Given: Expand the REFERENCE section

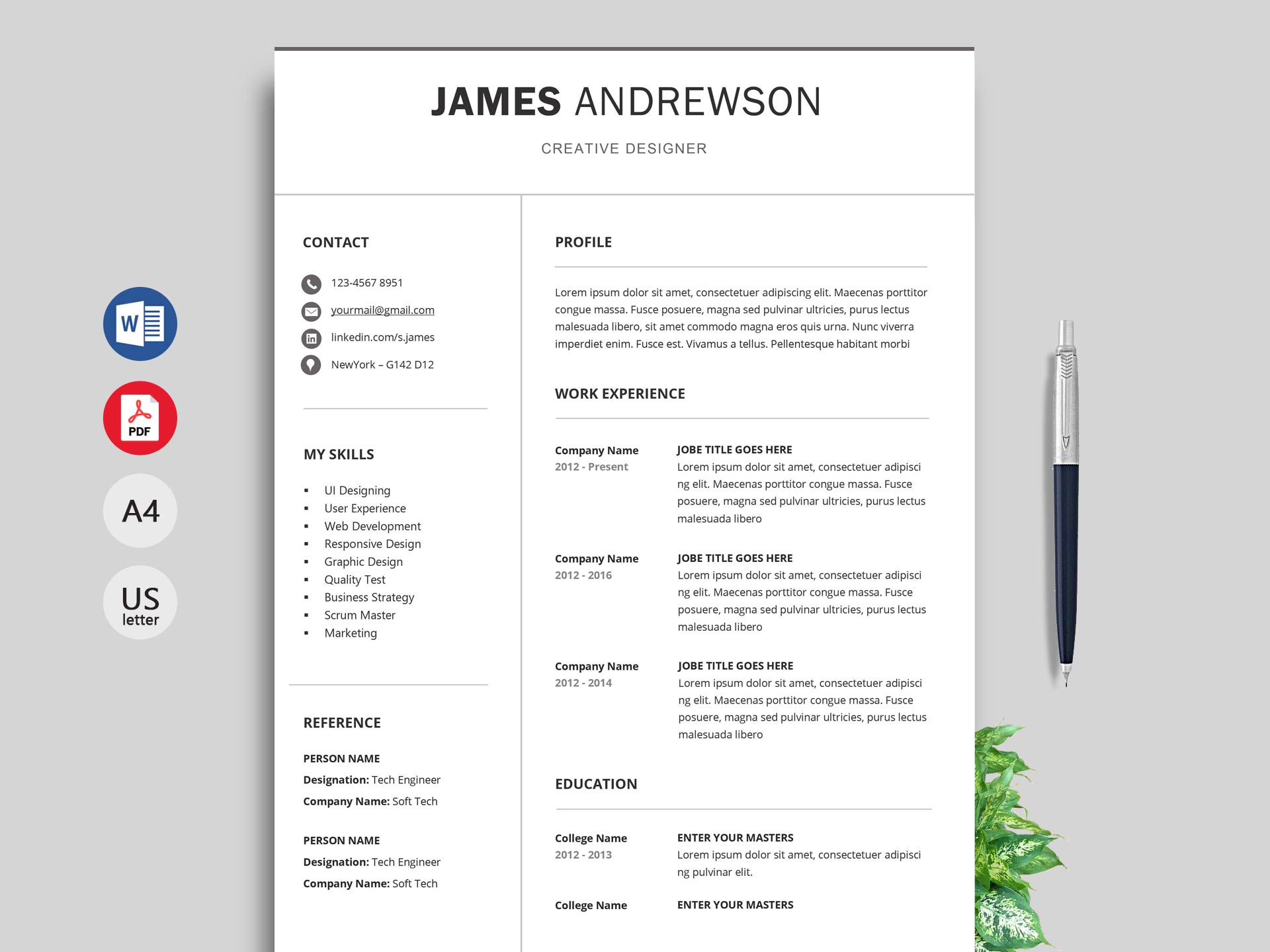Looking at the screenshot, I should (344, 722).
